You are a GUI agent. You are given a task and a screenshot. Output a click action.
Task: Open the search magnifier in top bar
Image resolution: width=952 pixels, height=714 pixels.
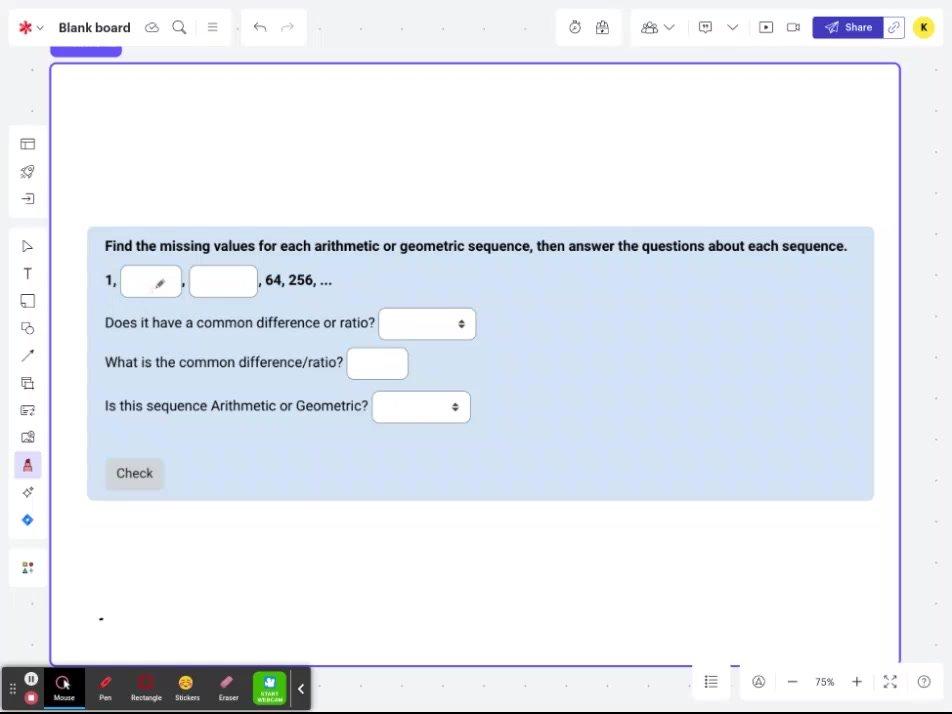pyautogui.click(x=179, y=27)
